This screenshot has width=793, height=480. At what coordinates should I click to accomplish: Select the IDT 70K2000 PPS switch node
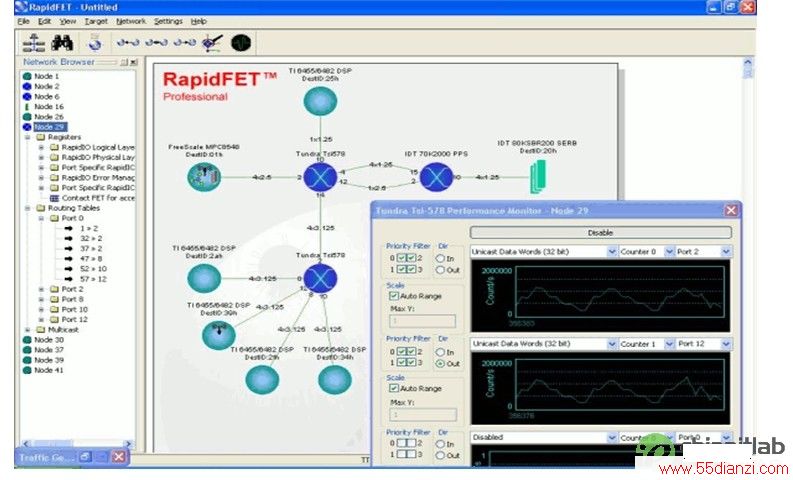[x=436, y=178]
